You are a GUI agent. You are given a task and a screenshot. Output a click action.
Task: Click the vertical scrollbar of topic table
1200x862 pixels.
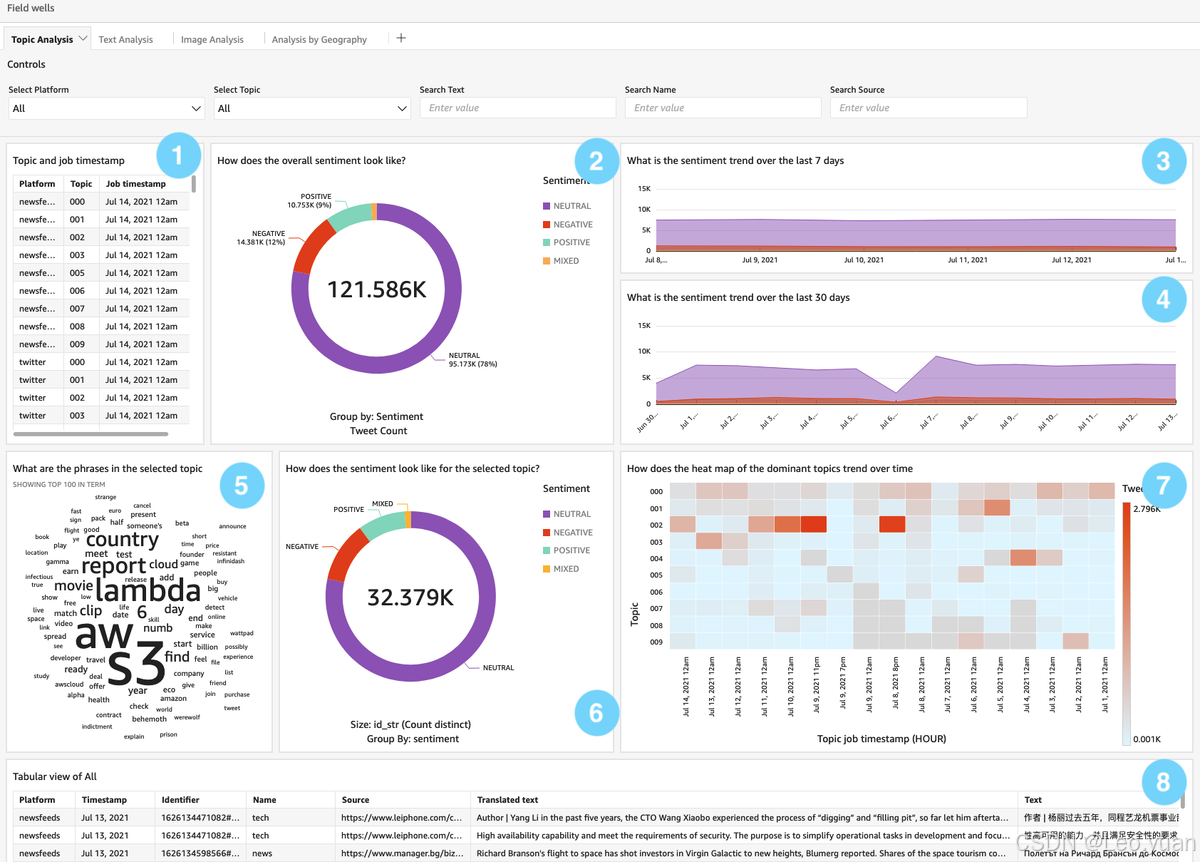tap(194, 184)
